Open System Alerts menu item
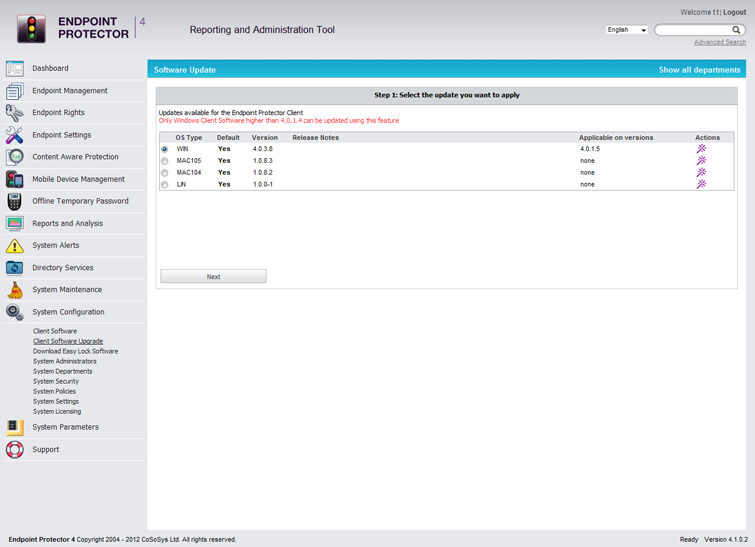Viewport: 755px width, 547px height. coord(56,245)
